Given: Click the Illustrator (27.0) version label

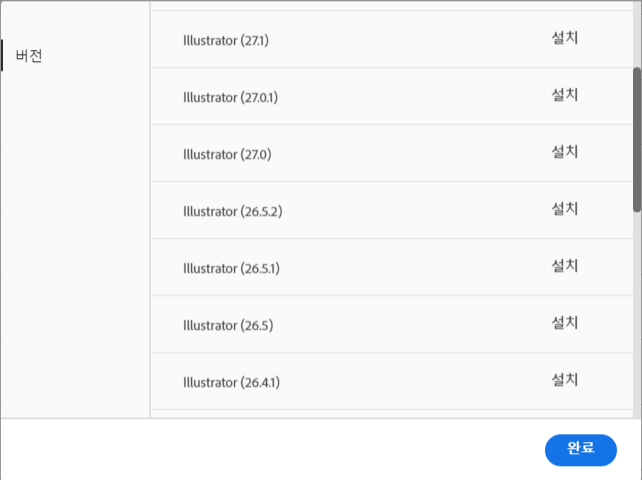Looking at the screenshot, I should (227, 155).
